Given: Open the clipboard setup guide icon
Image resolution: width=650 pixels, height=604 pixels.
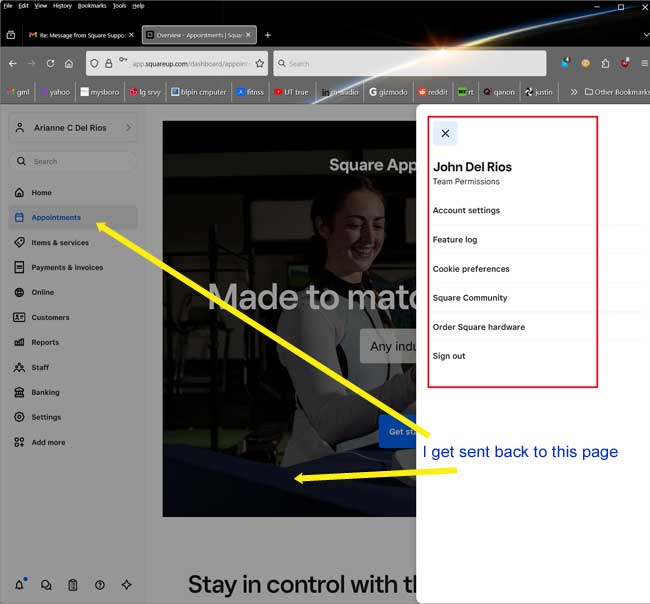Looking at the screenshot, I should click(73, 585).
